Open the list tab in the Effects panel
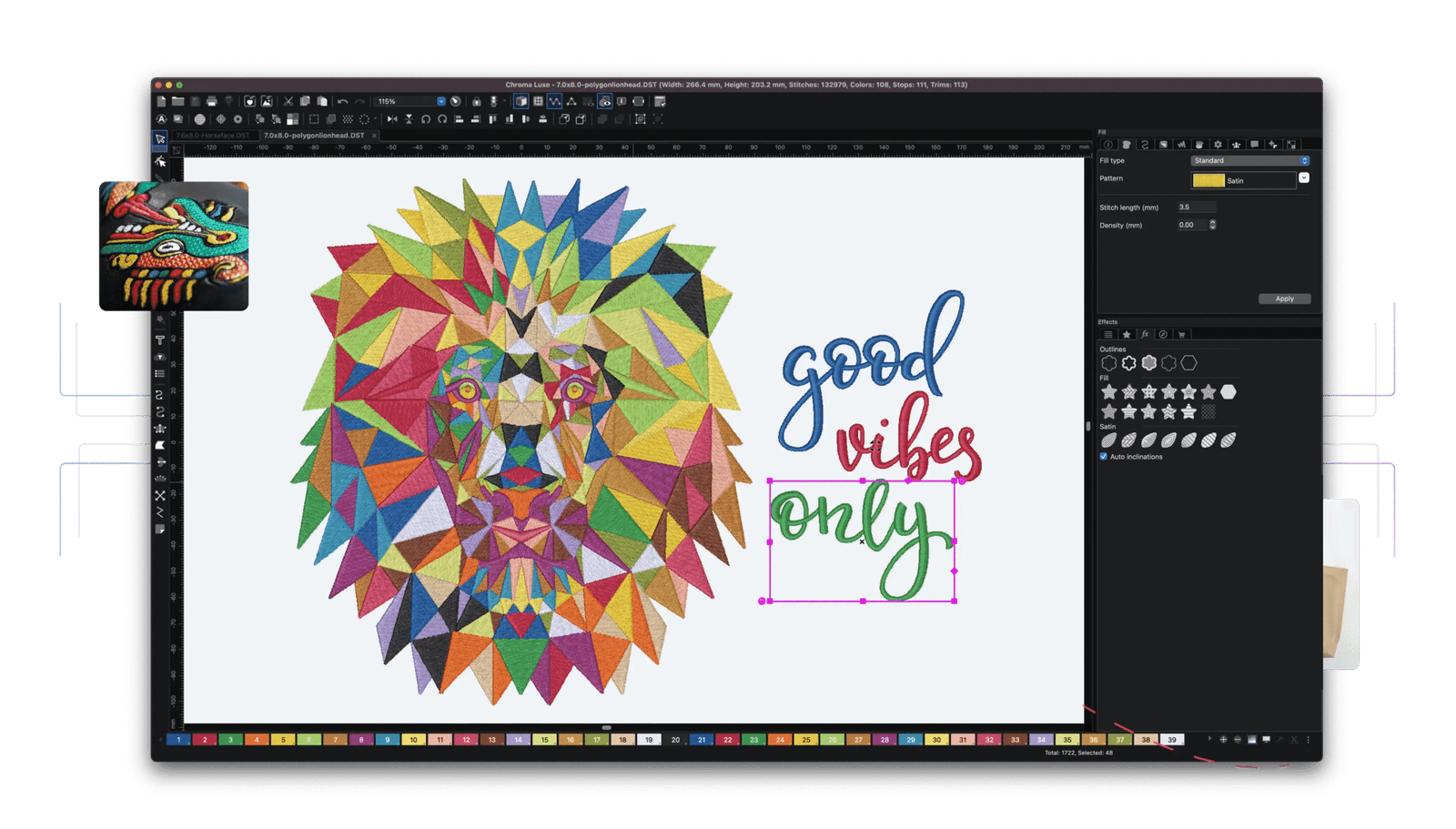The image size is (1456, 829). point(1107,335)
